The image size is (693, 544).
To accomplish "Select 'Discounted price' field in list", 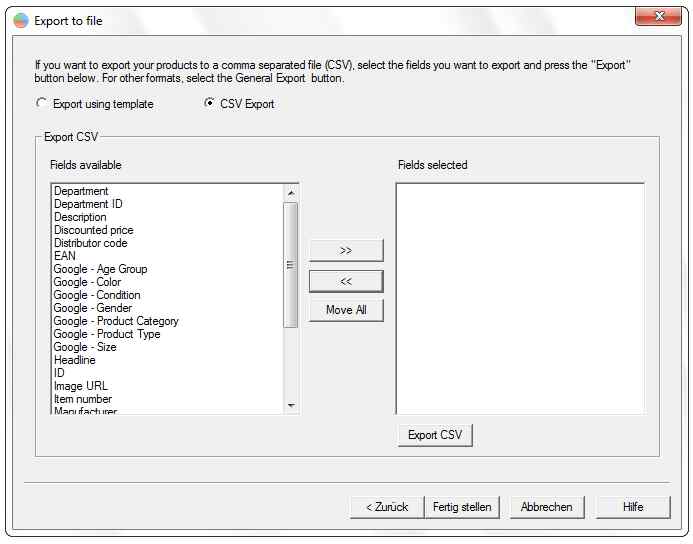I will tap(93, 230).
